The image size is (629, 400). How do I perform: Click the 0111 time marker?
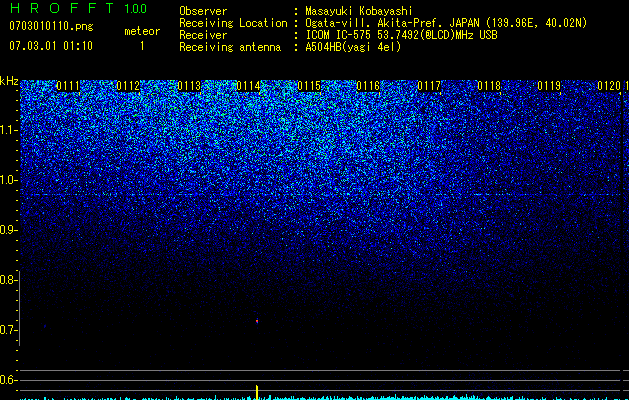tap(68, 86)
